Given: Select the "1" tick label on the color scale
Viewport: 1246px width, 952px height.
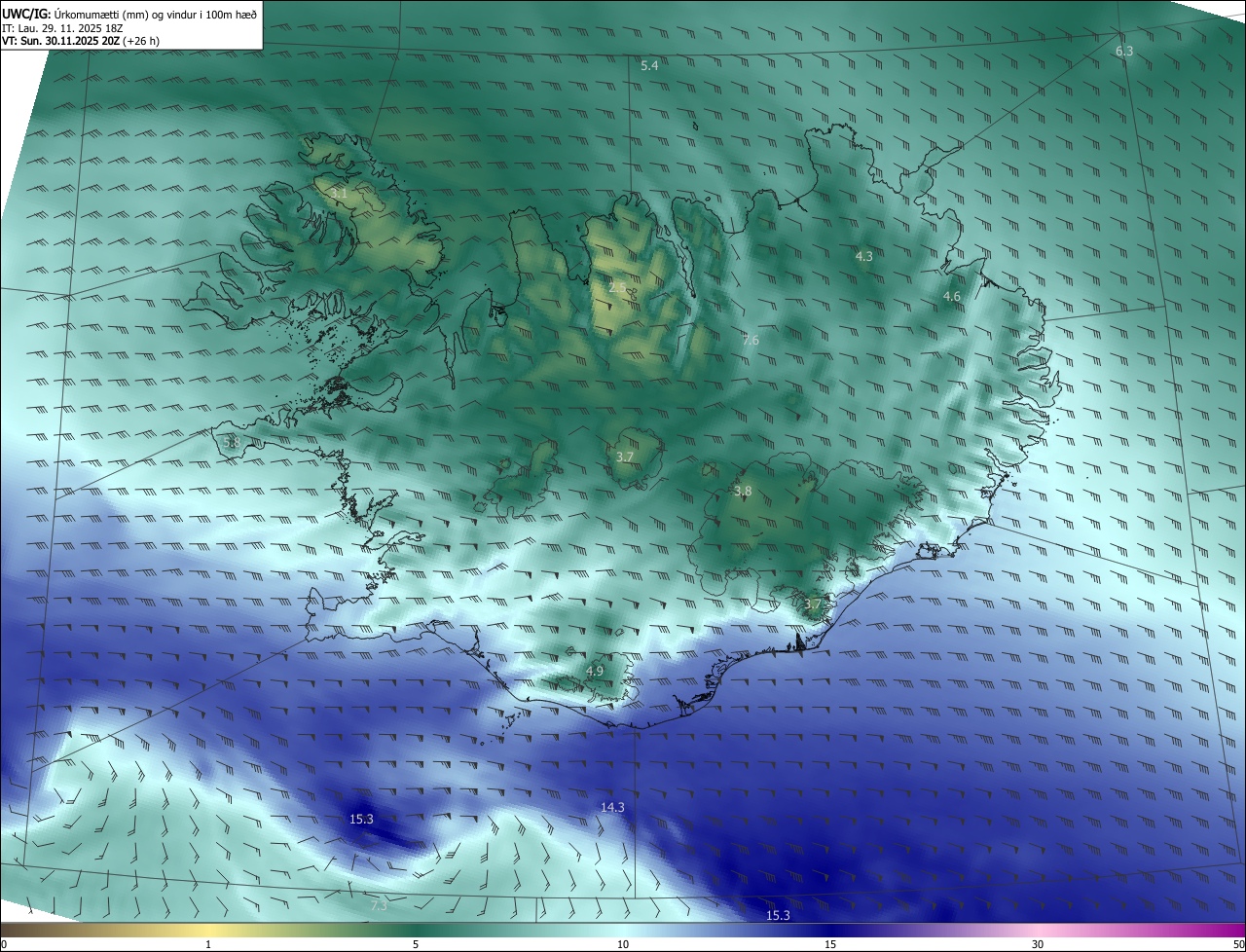Looking at the screenshot, I should 208,945.
